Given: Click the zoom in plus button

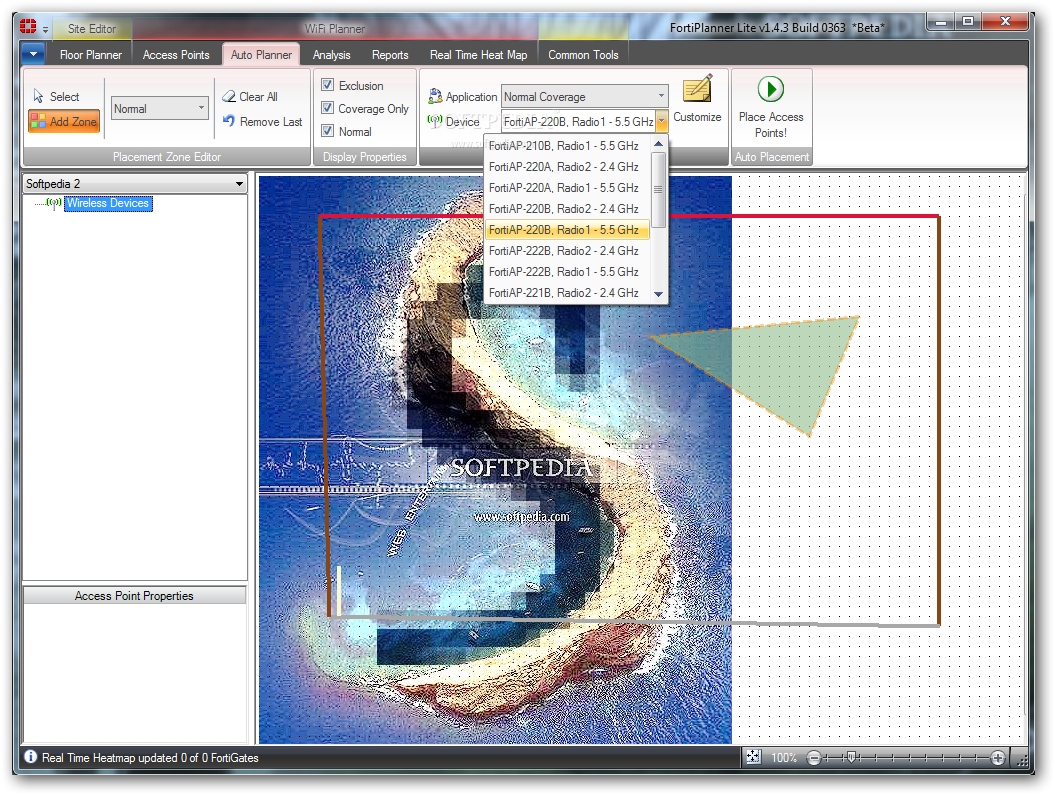Looking at the screenshot, I should pos(998,758).
